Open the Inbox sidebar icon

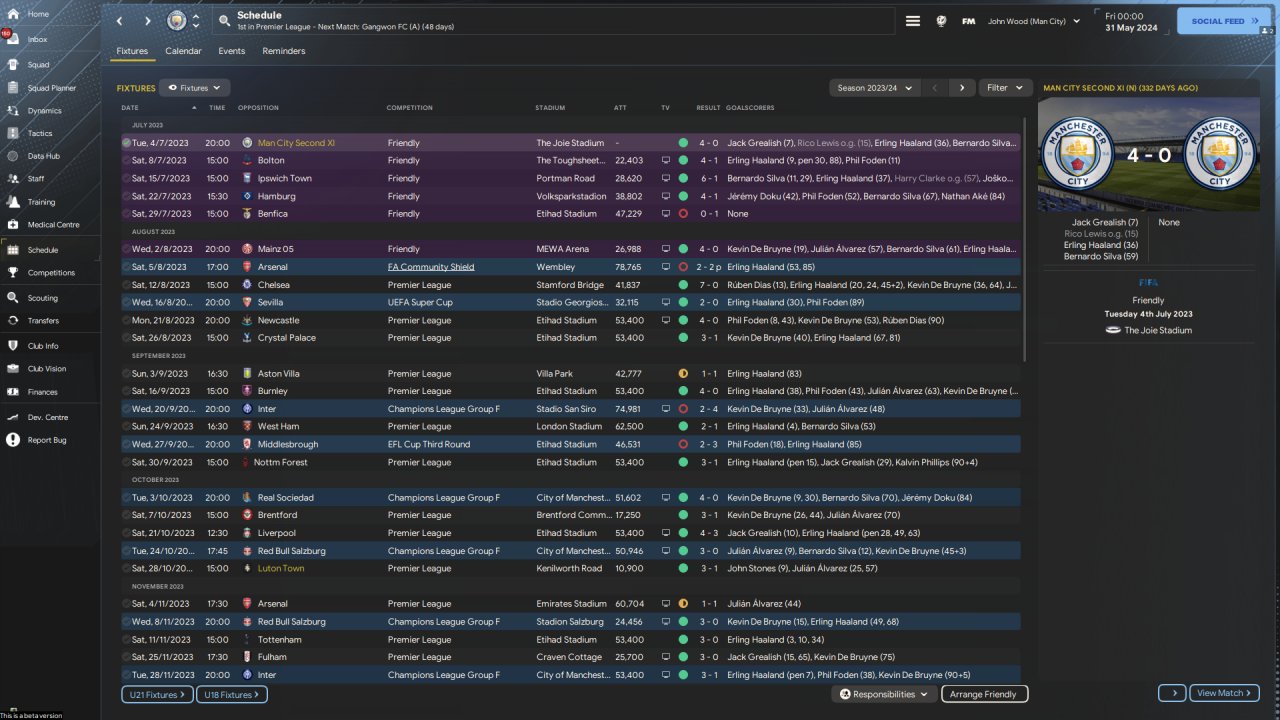[12, 39]
